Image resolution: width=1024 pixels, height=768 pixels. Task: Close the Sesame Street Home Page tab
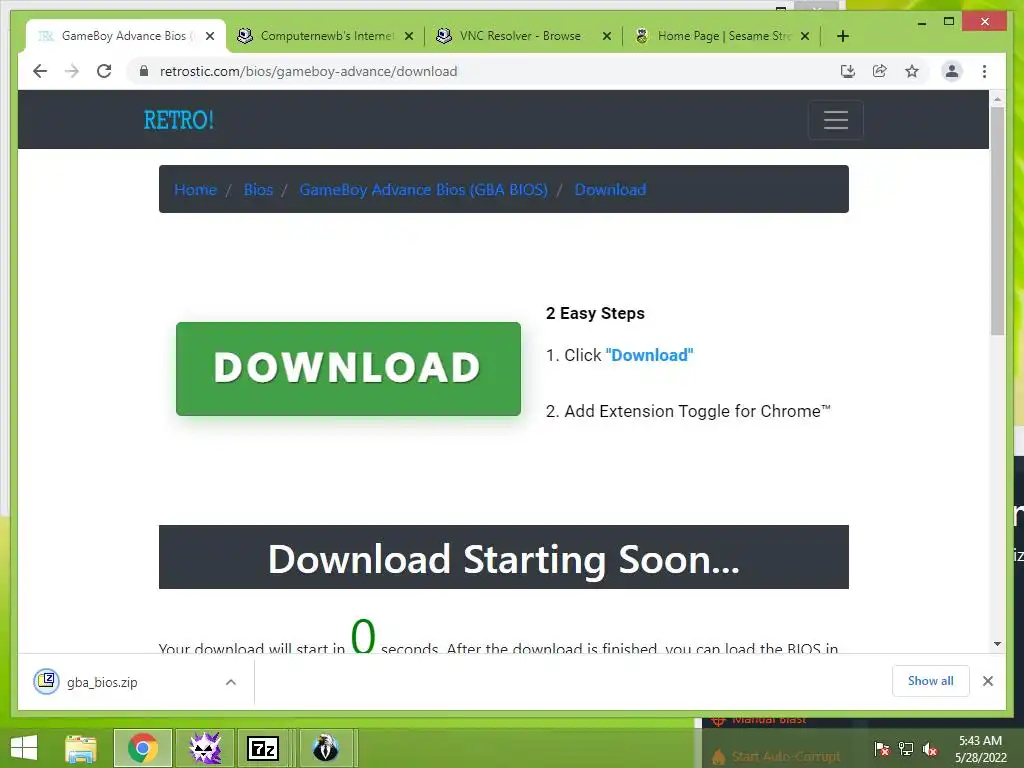(x=805, y=36)
